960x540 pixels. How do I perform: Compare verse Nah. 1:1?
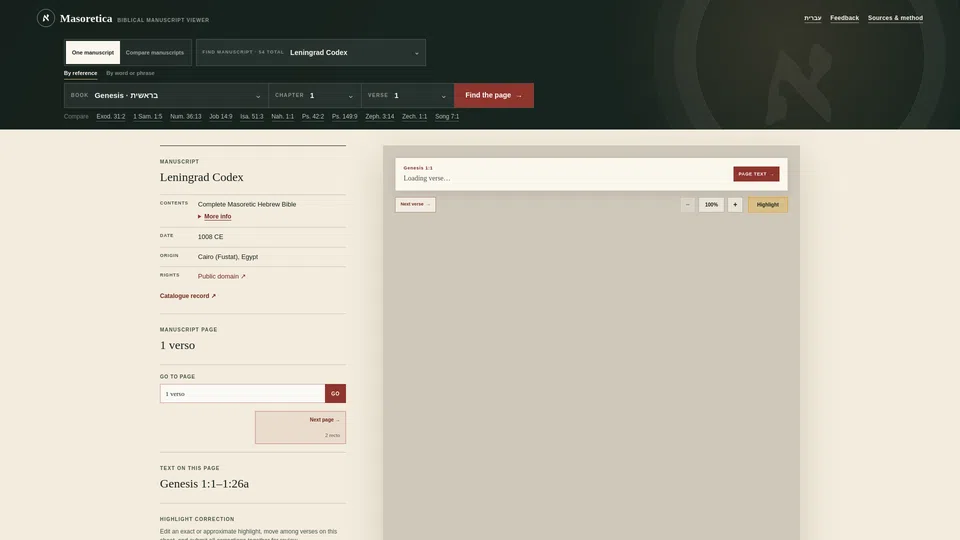tap(282, 116)
